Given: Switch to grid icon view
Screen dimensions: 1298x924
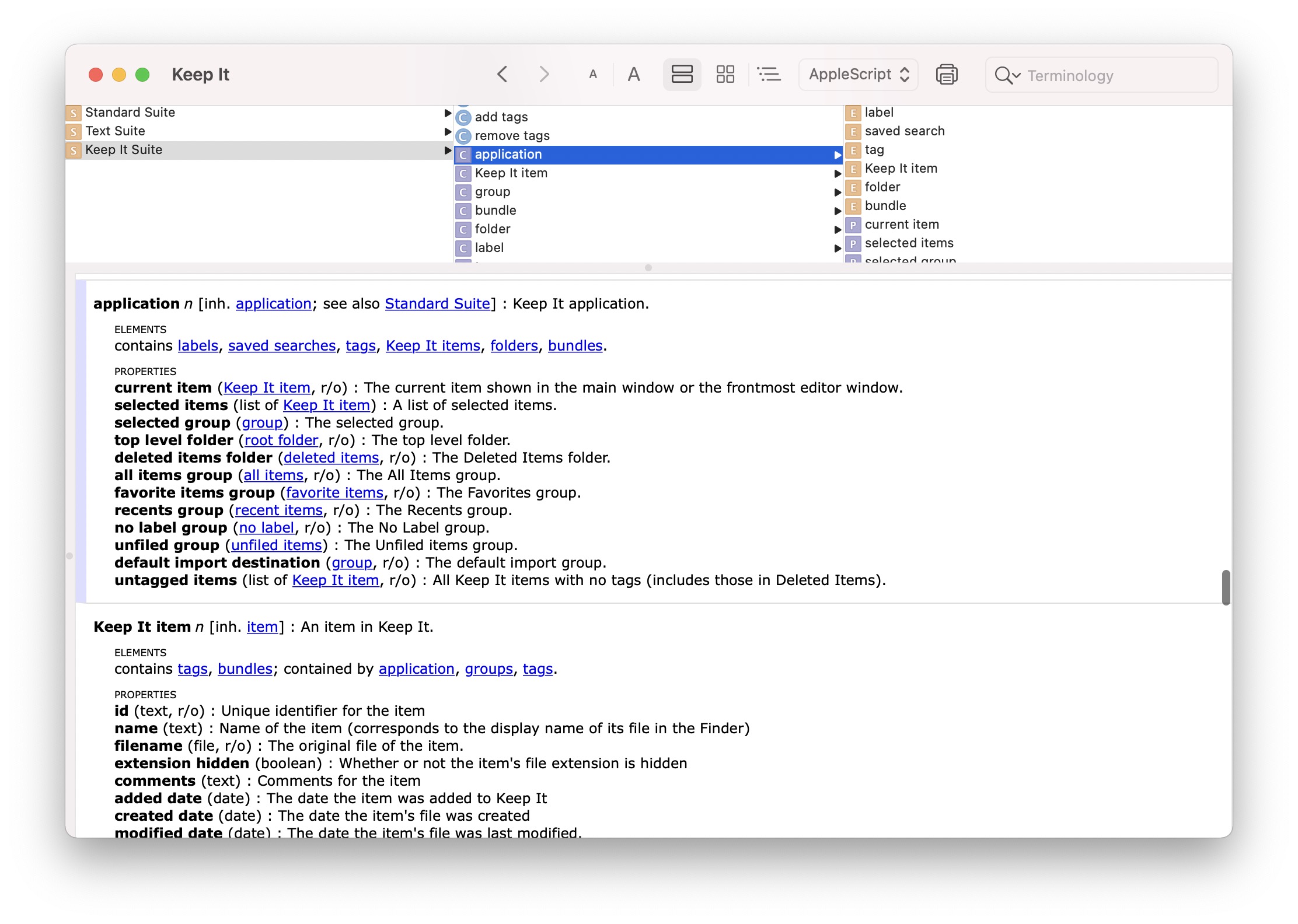Looking at the screenshot, I should [x=725, y=75].
